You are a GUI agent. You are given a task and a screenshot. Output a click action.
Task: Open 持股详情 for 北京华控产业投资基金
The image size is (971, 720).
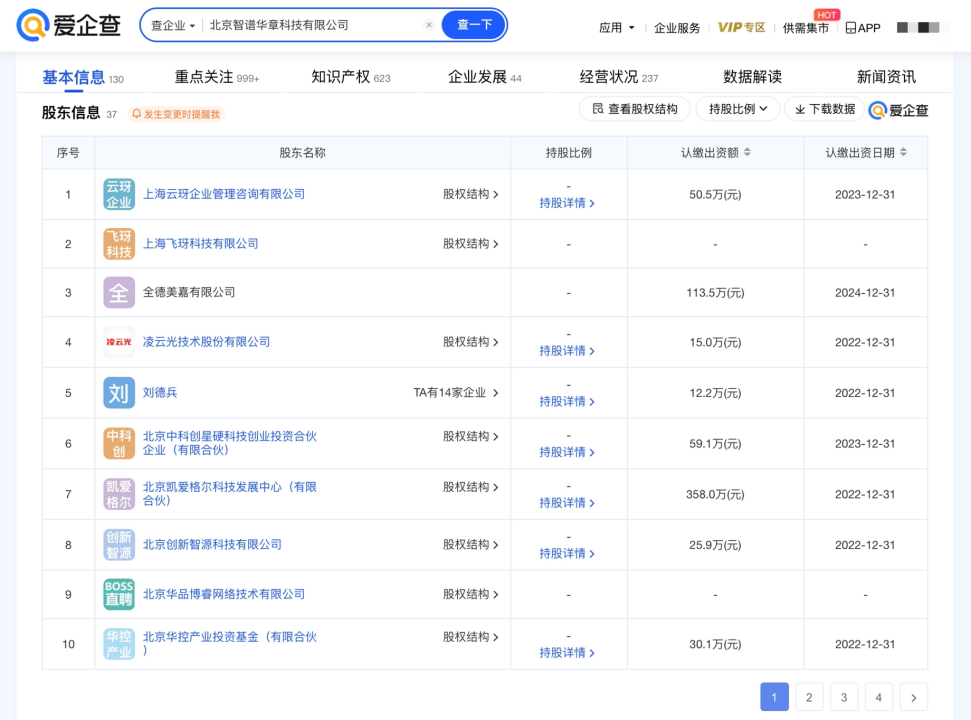point(567,653)
